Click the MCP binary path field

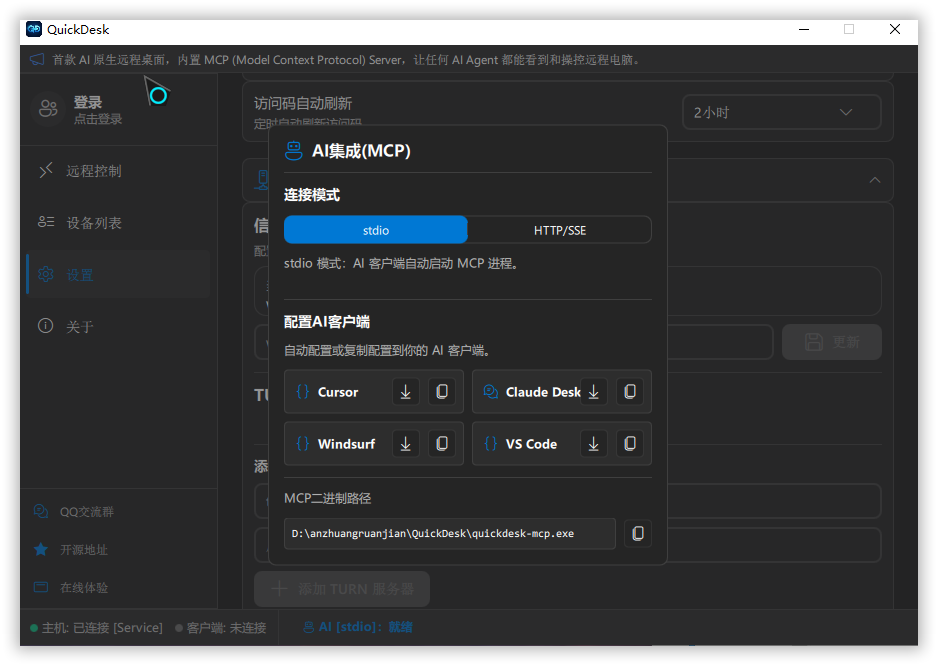[450, 534]
